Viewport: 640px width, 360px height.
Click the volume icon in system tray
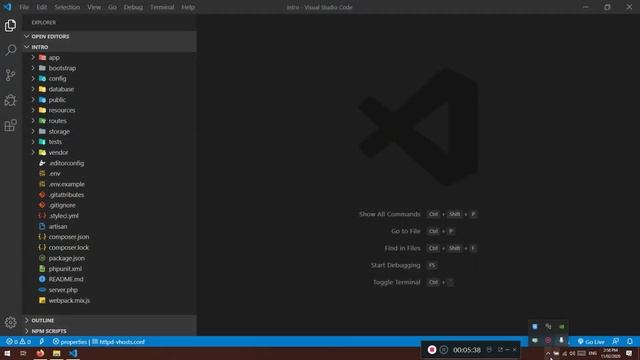pyautogui.click(x=572, y=353)
